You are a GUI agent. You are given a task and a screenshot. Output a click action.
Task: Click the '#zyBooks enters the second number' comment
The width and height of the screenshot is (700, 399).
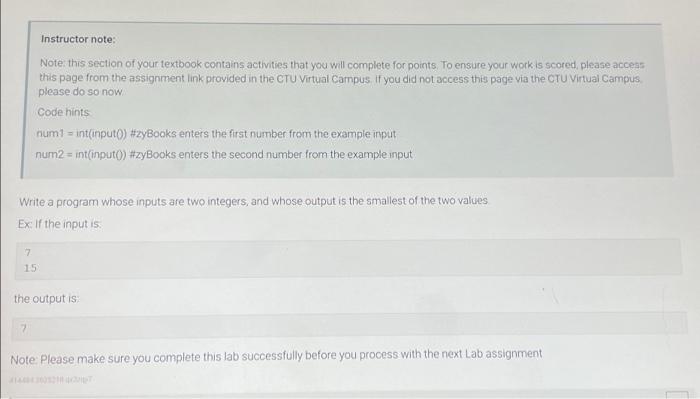tap(271, 154)
